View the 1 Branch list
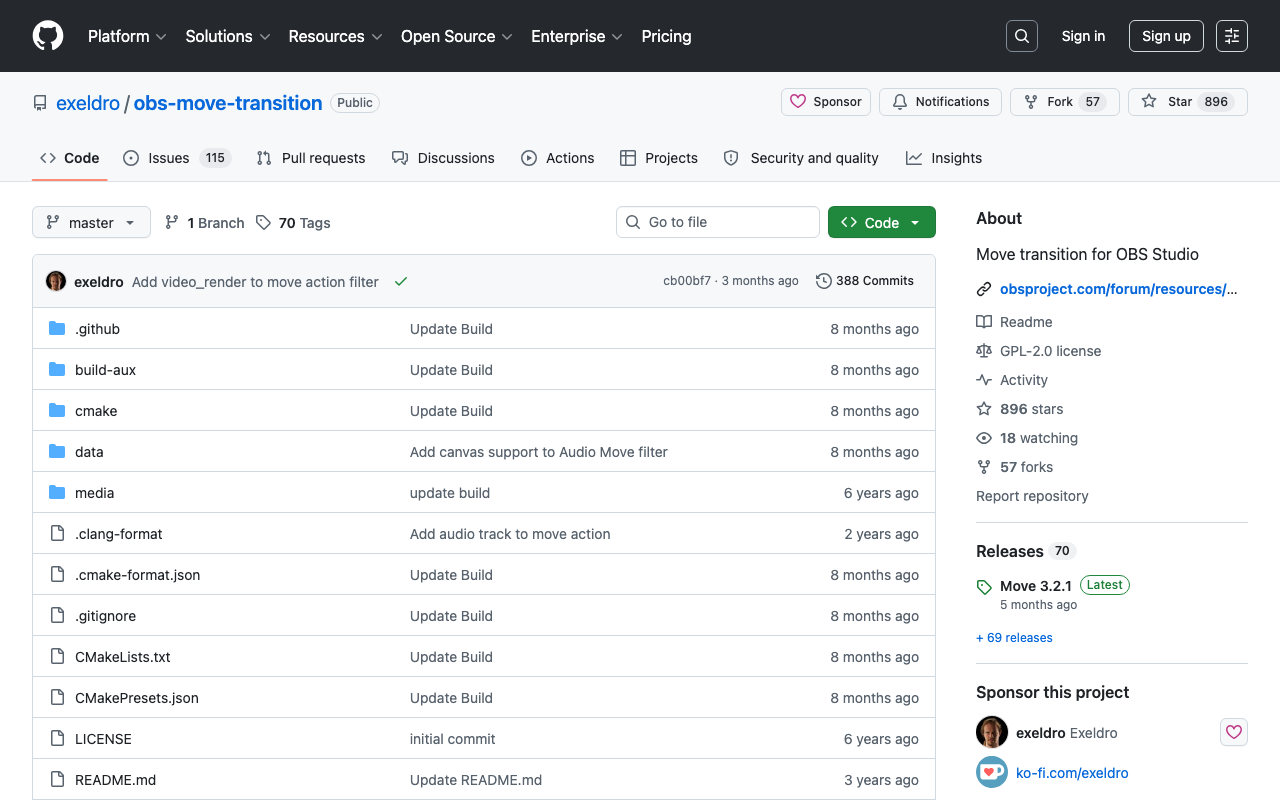The image size is (1280, 800). tap(204, 223)
